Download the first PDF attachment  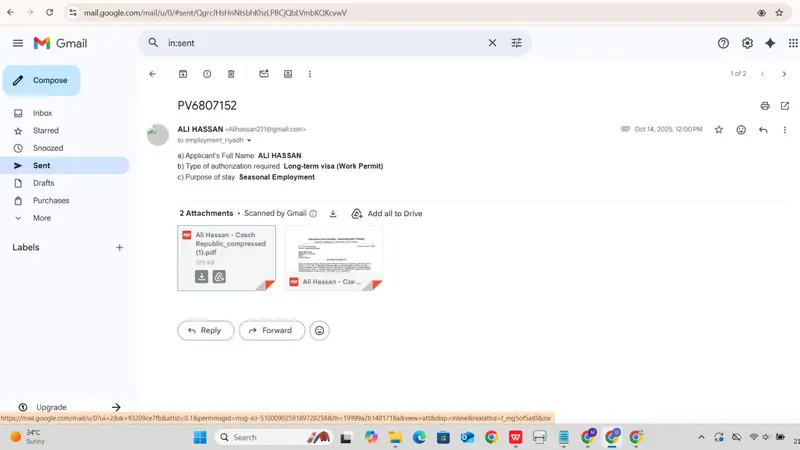click(202, 277)
